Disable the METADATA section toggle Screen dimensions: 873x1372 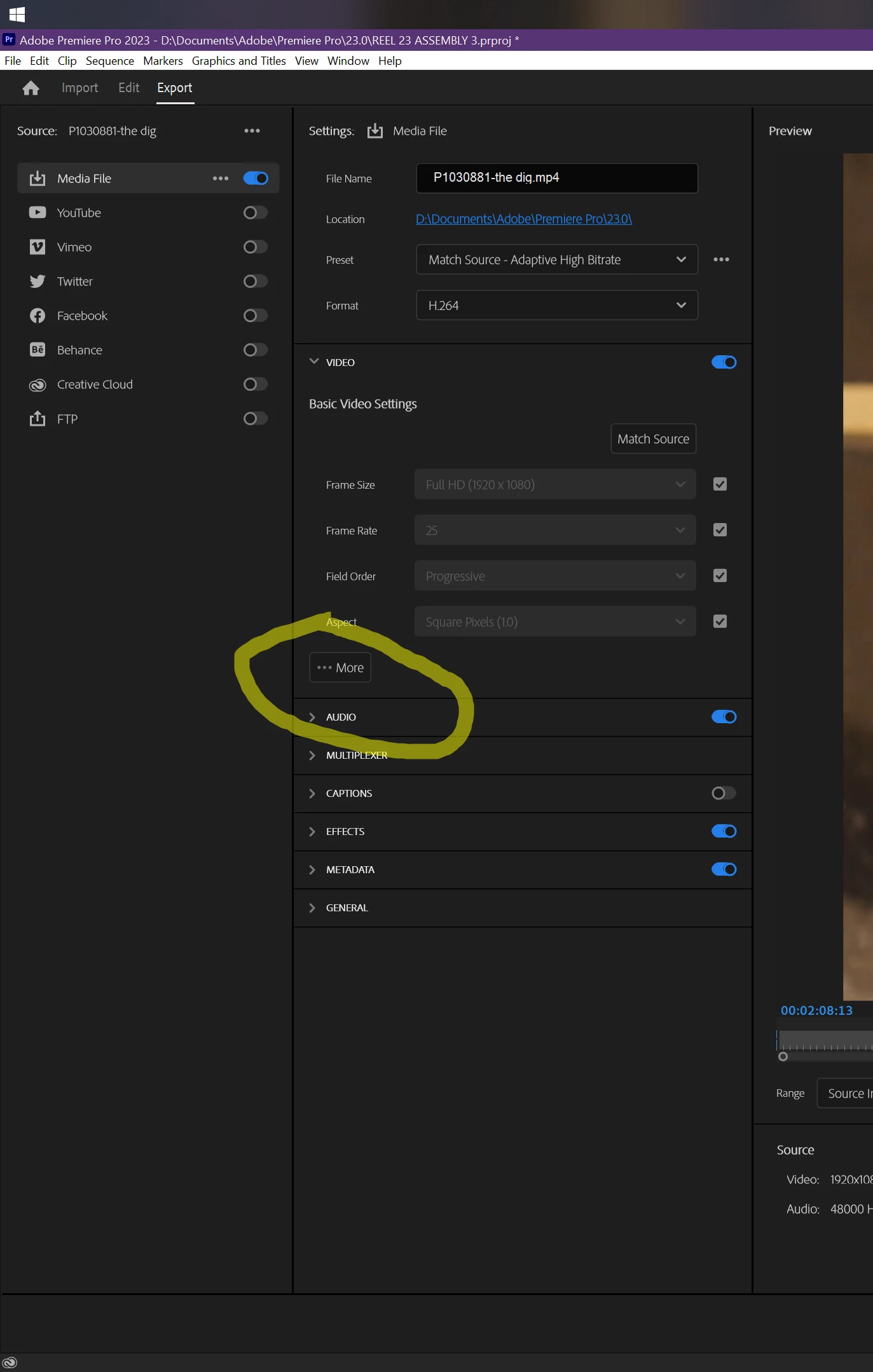(x=724, y=869)
